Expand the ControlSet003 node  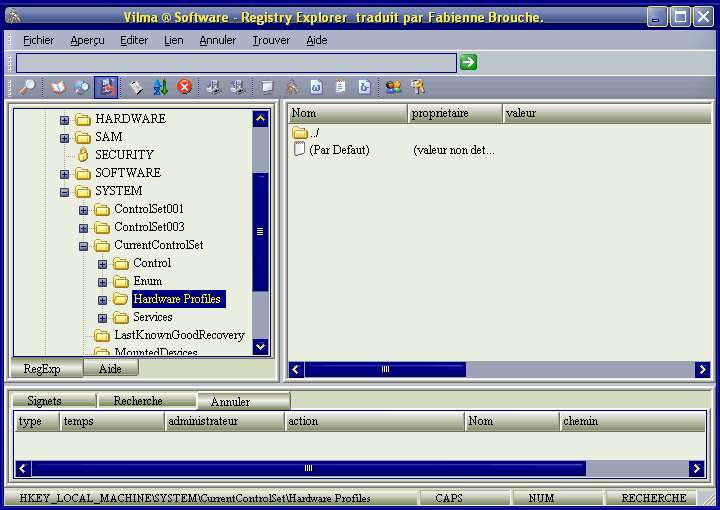[83, 228]
